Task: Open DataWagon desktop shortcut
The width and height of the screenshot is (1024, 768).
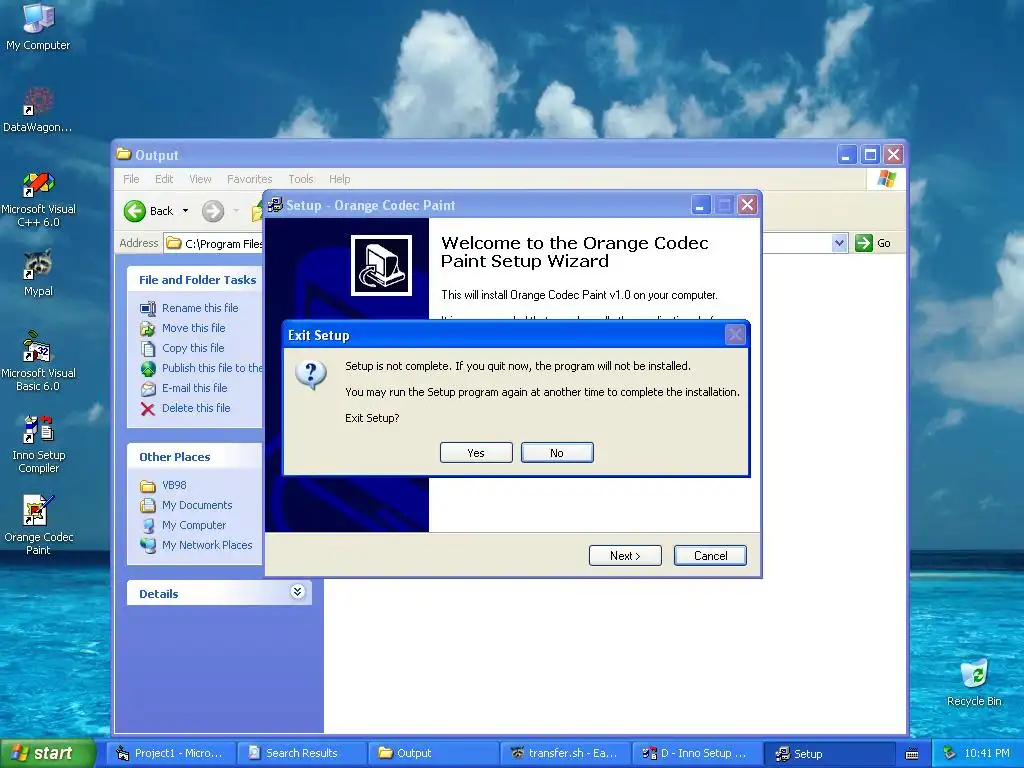Action: (x=38, y=110)
